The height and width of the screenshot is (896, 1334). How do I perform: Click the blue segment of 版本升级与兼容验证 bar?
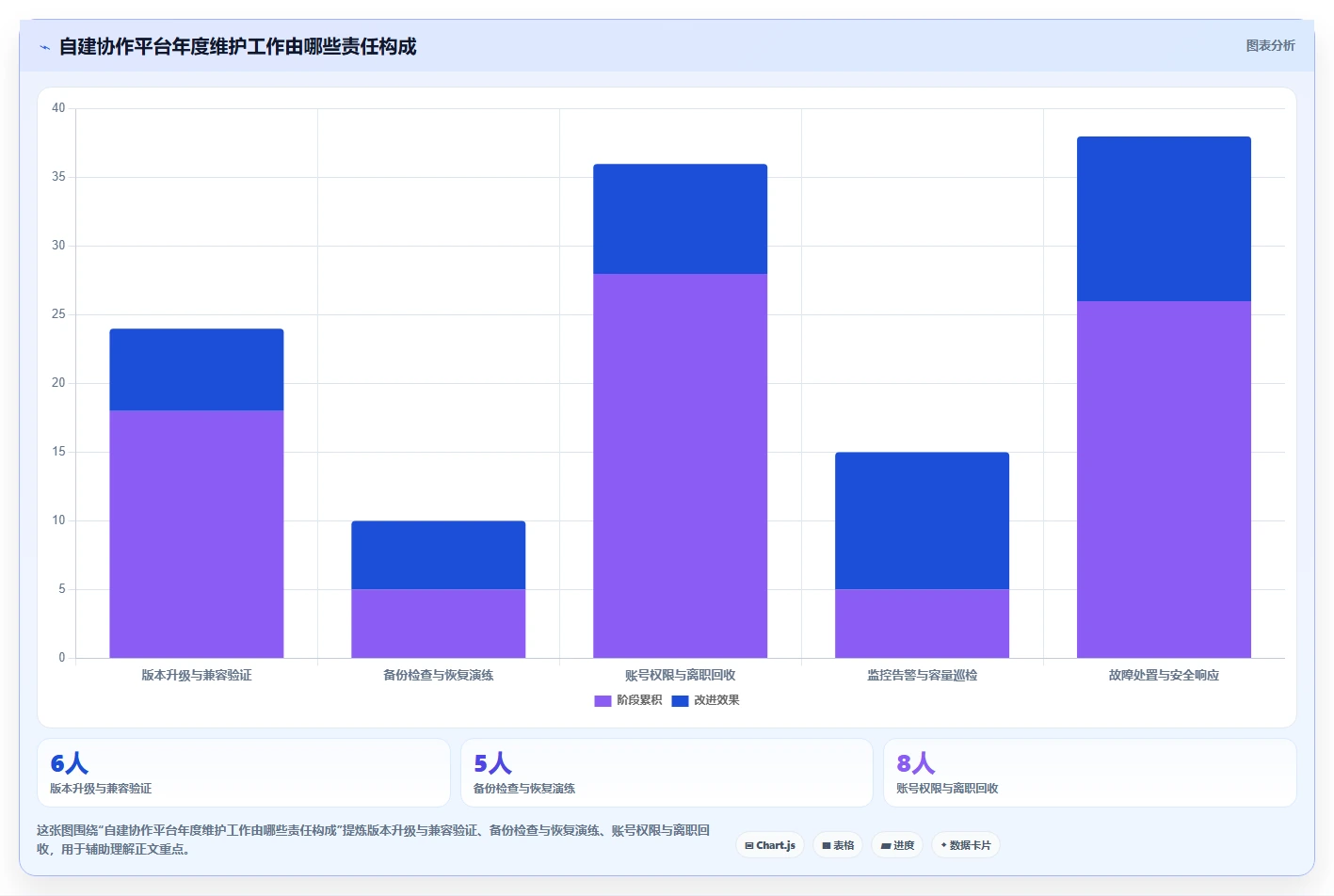point(197,370)
